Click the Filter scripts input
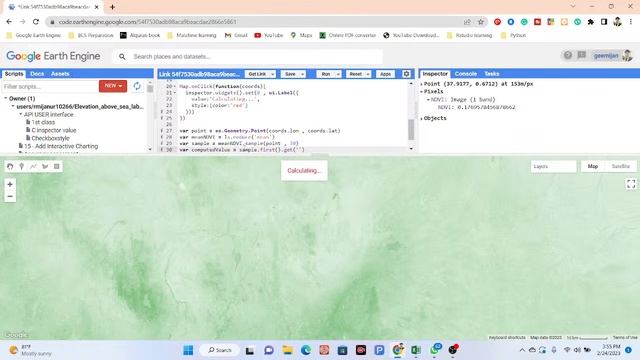This screenshot has width=640, height=360. (x=50, y=87)
